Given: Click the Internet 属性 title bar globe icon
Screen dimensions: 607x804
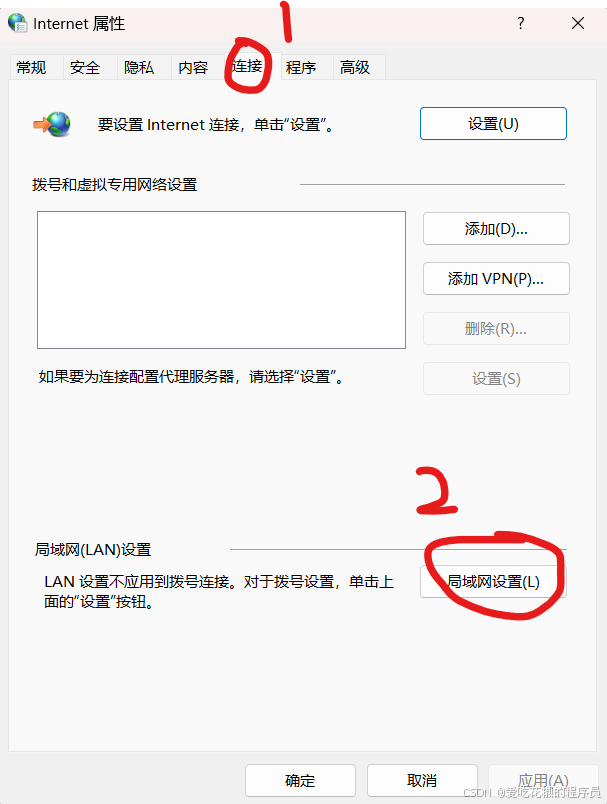Looking at the screenshot, I should tap(17, 23).
